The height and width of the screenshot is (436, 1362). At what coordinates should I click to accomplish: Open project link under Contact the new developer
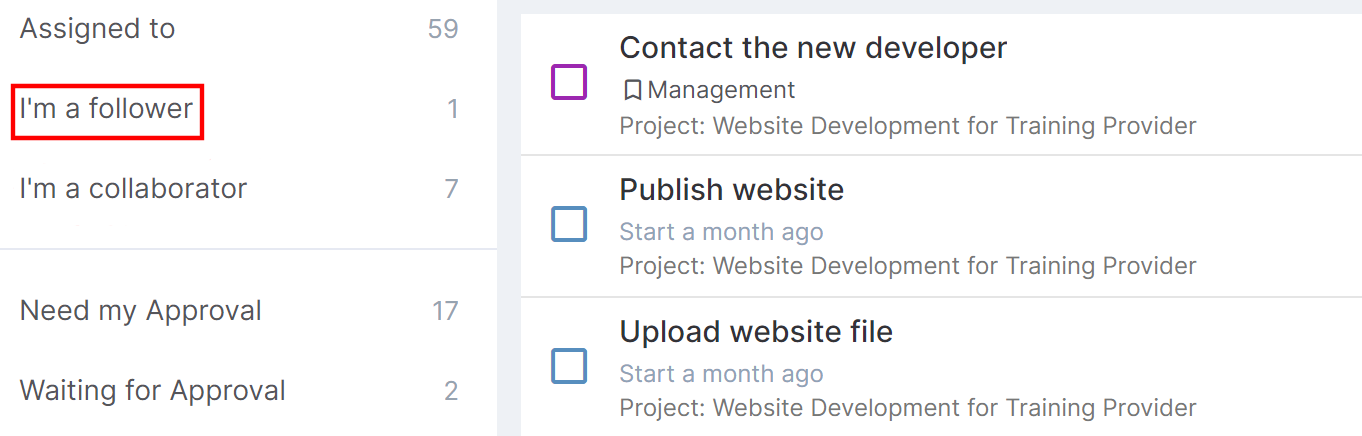(x=908, y=126)
